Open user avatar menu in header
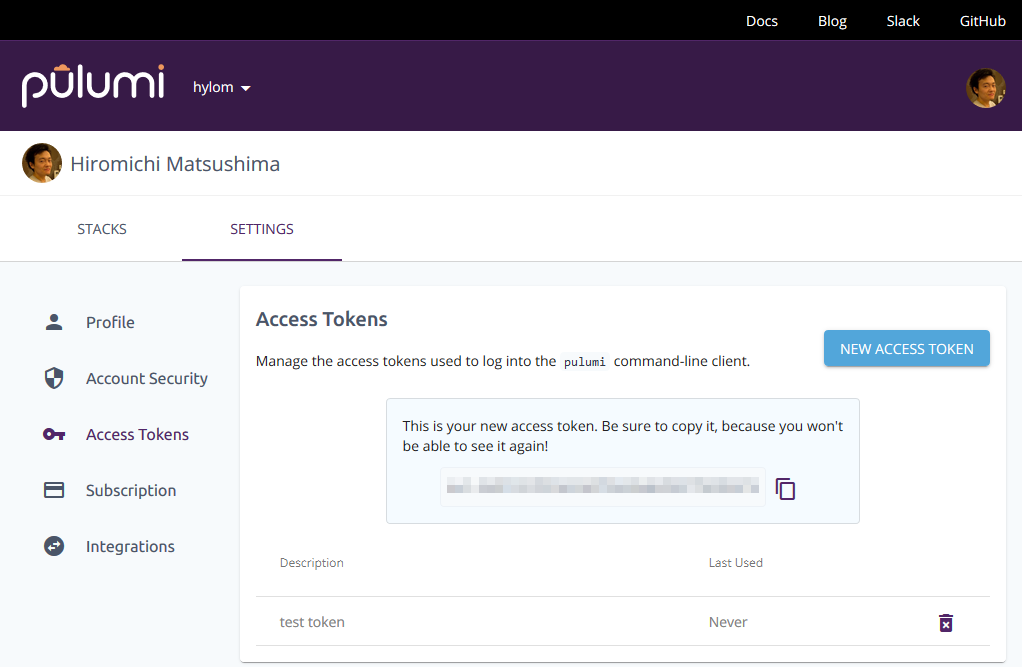Image resolution: width=1022 pixels, height=667 pixels. 986,88
